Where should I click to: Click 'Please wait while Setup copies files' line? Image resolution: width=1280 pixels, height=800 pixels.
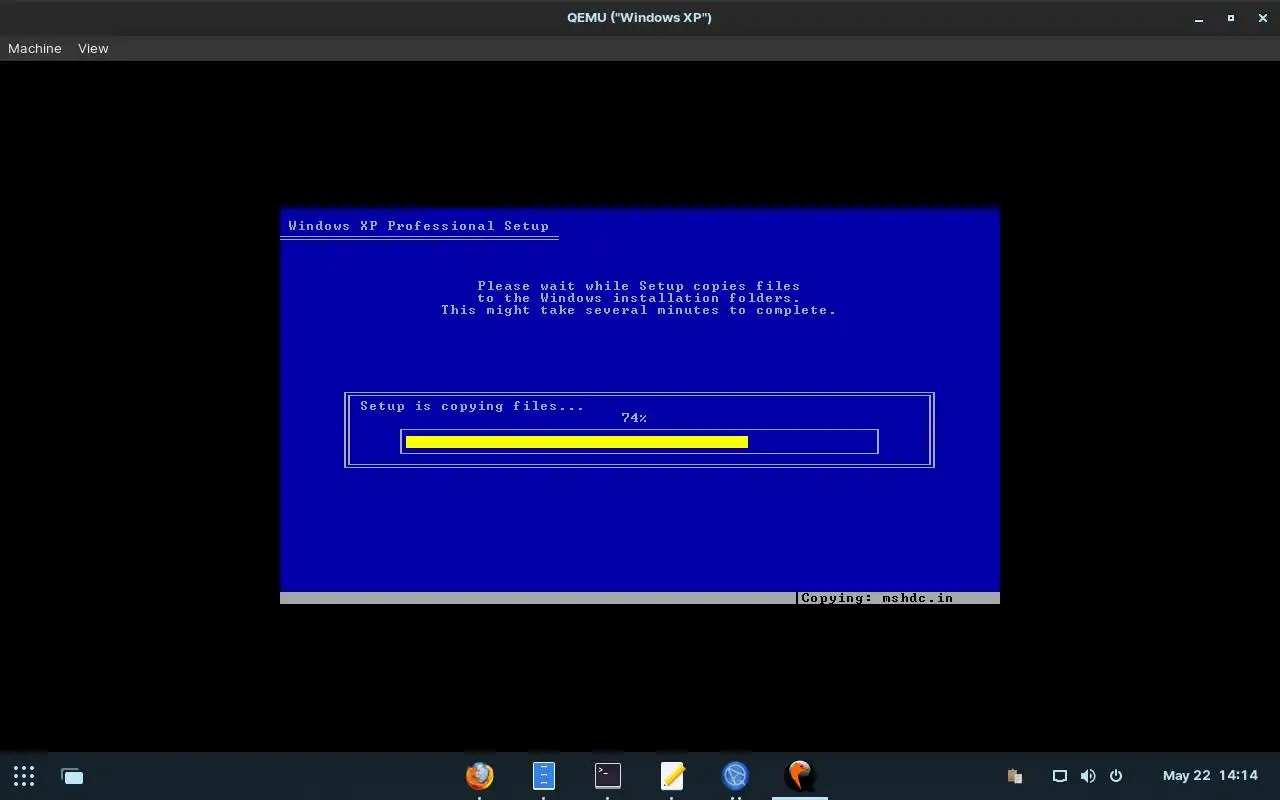coord(639,286)
